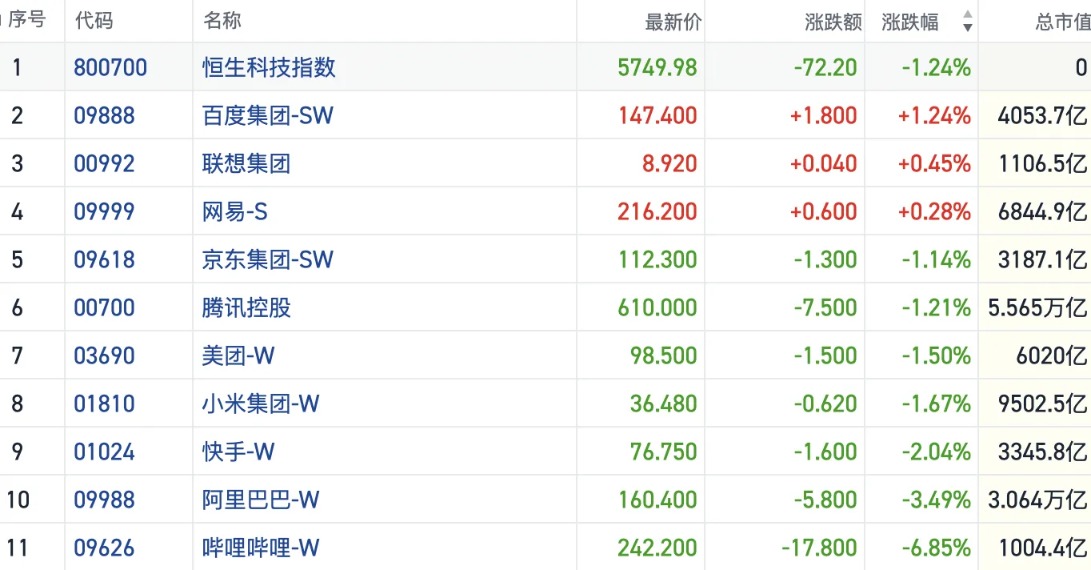The image size is (1091, 570).
Task: Click stock code 09618
Action: click(104, 260)
